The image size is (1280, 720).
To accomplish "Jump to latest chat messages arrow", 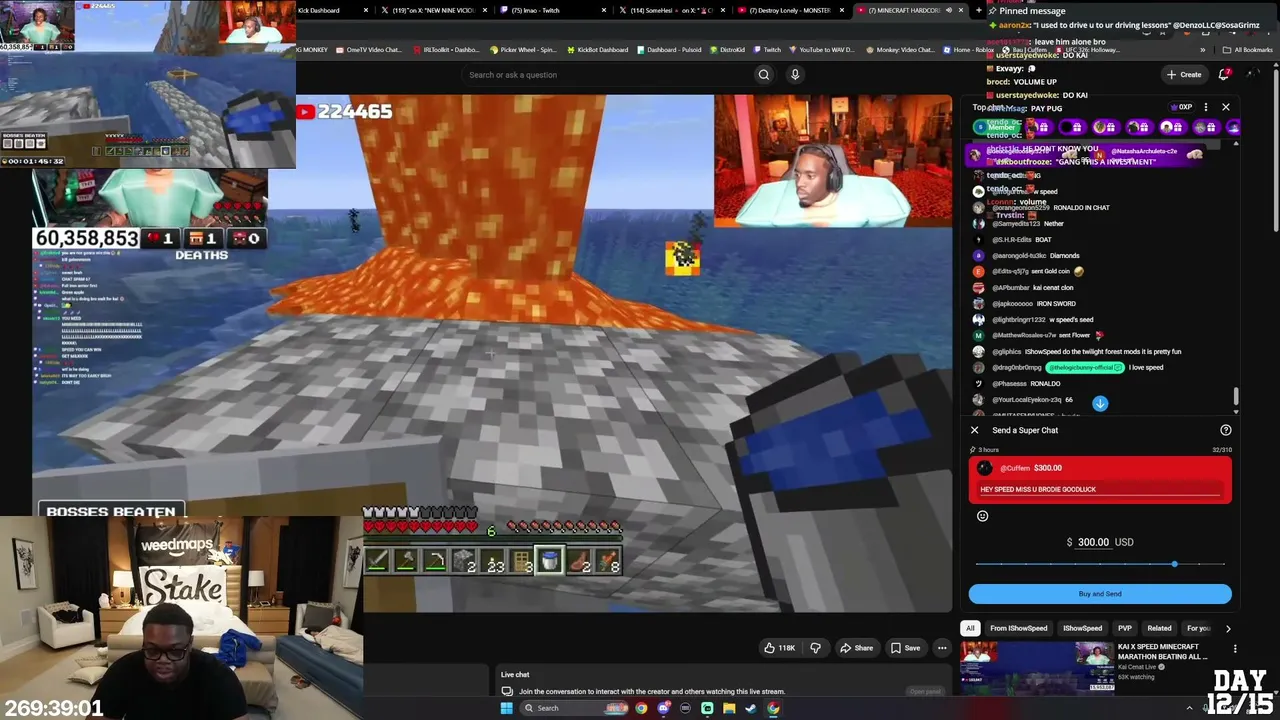I will 1100,403.
